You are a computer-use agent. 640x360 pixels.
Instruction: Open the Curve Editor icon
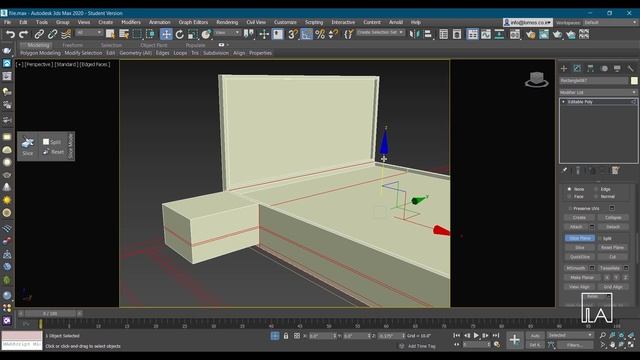[486, 34]
